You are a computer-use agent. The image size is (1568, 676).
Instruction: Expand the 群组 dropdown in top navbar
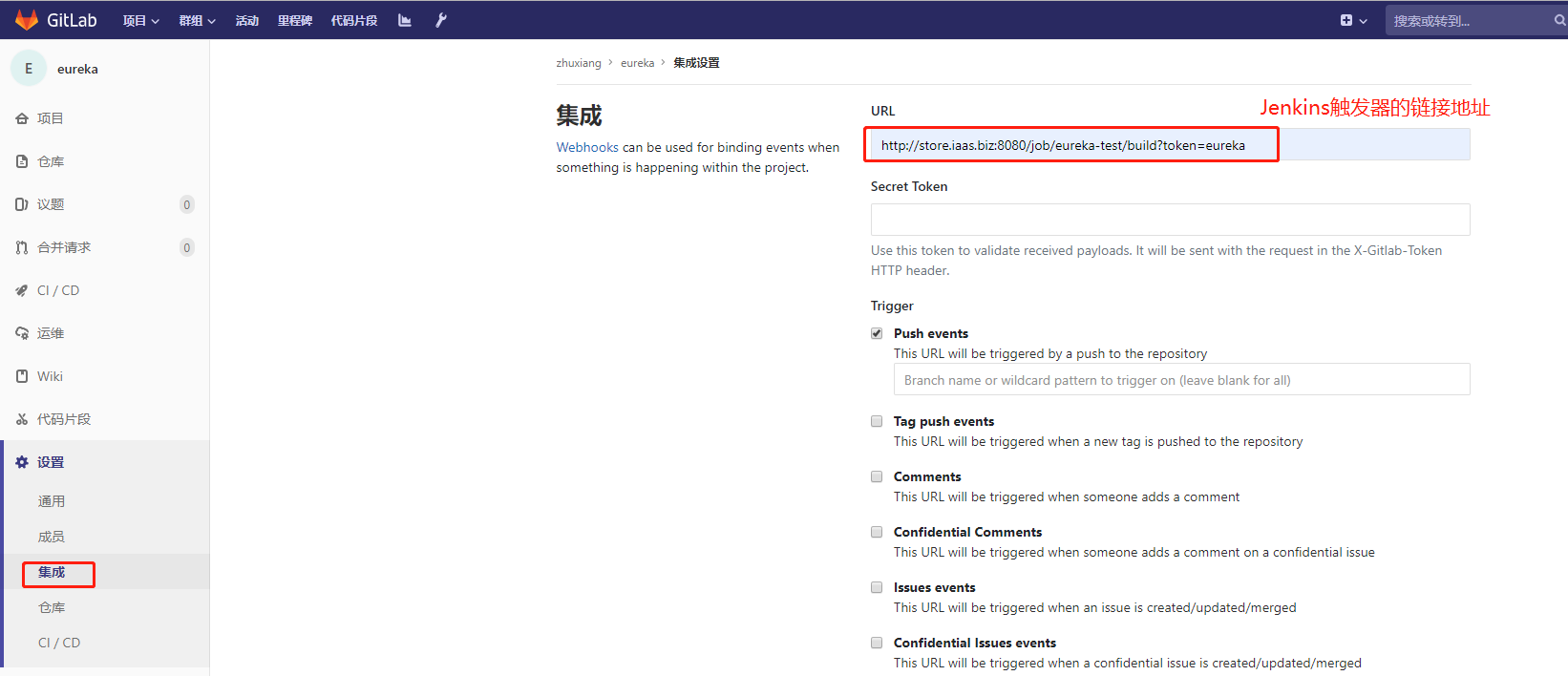pos(197,20)
